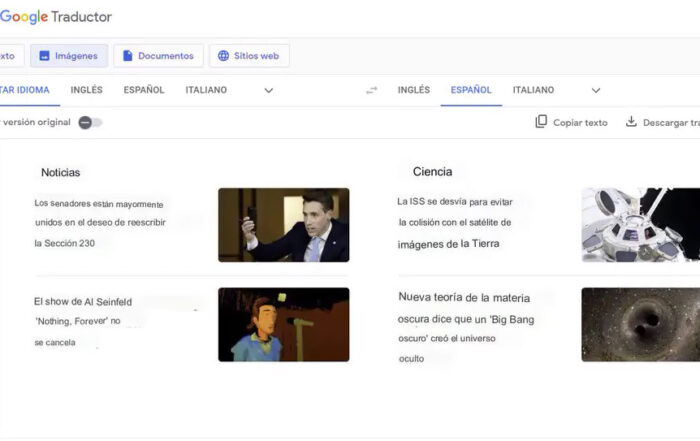Select INGLÉS as source language
The image size is (700, 441).
(86, 90)
